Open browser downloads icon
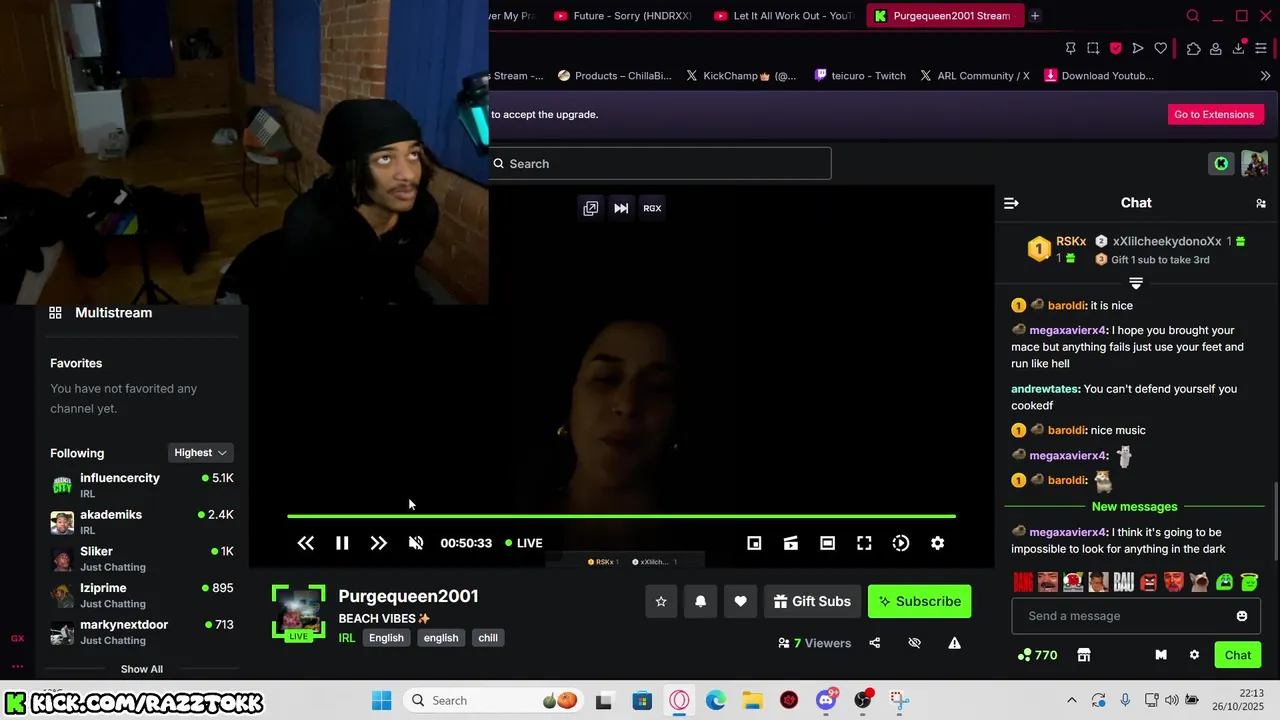1280x720 pixels. (x=1239, y=48)
